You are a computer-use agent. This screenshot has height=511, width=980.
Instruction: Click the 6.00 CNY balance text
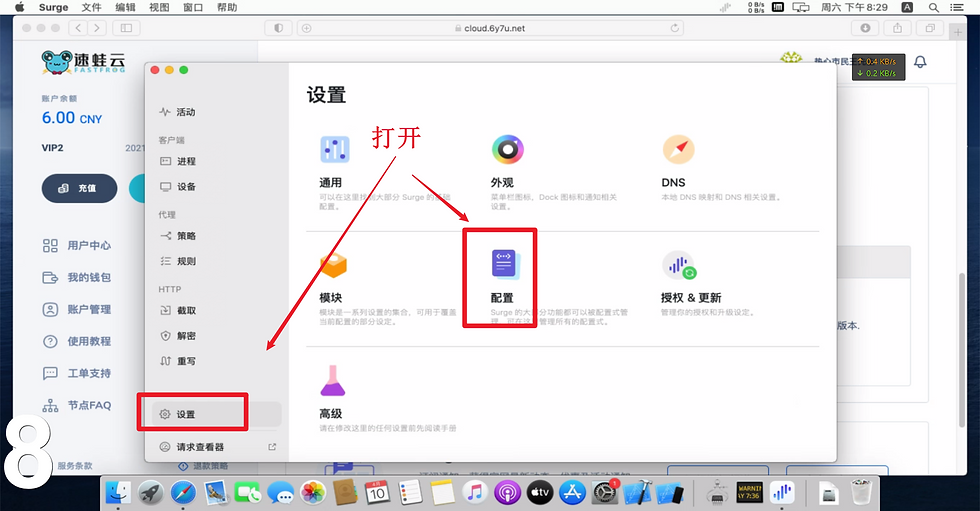point(72,117)
